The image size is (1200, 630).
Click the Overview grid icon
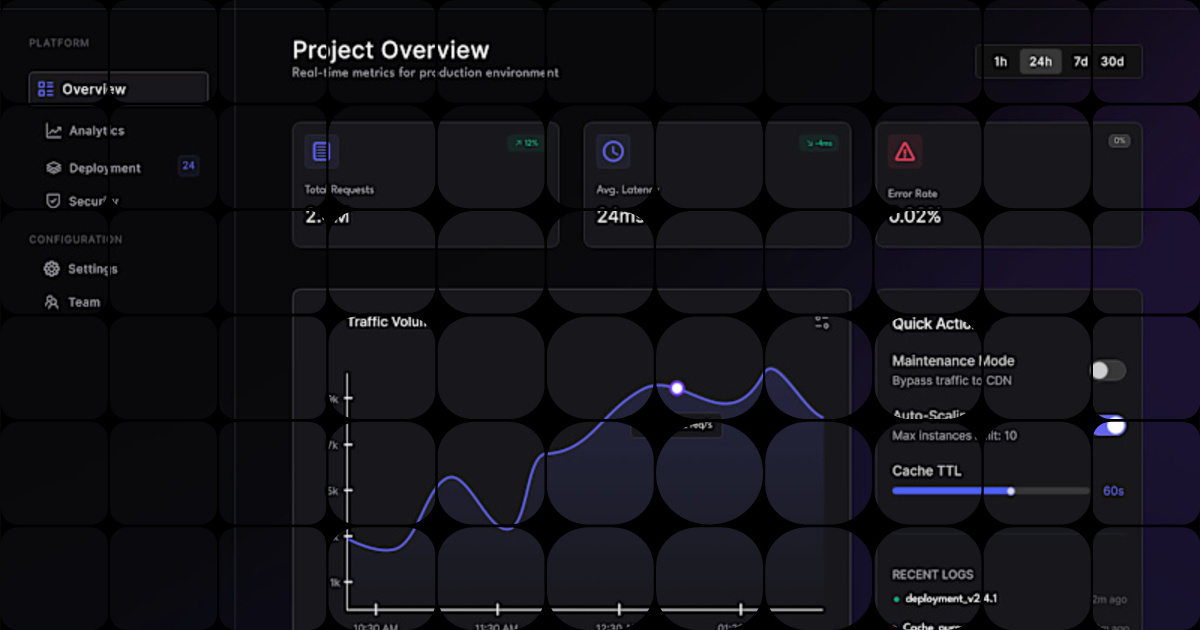tap(46, 89)
